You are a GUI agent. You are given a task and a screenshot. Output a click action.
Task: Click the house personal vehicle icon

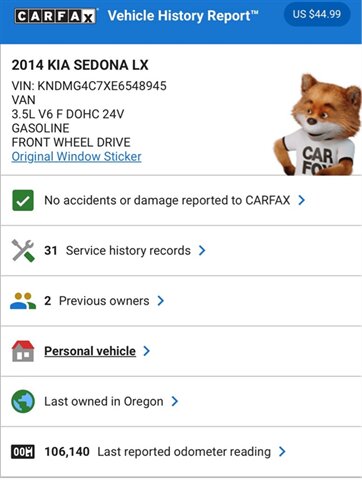click(23, 351)
